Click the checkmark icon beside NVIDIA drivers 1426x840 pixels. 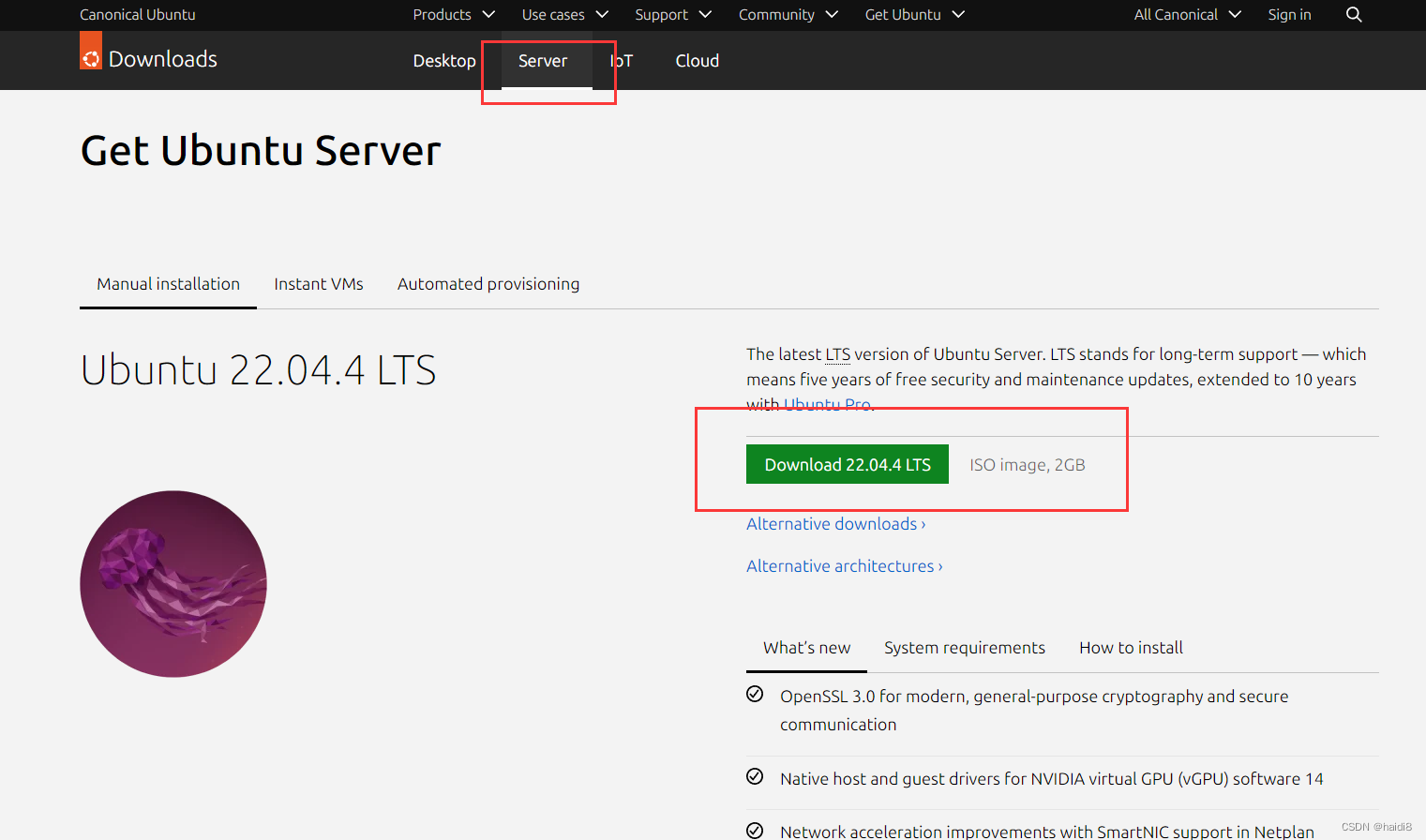point(755,776)
